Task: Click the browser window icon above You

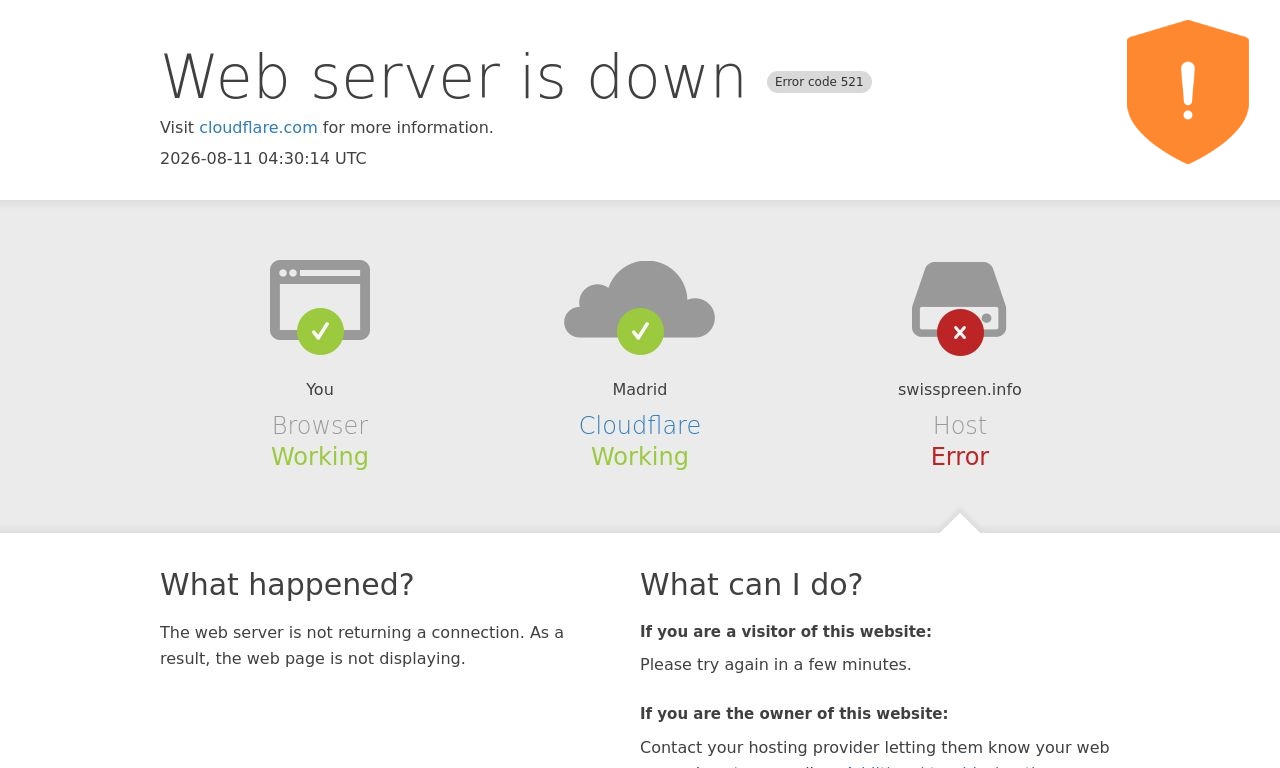Action: [320, 300]
